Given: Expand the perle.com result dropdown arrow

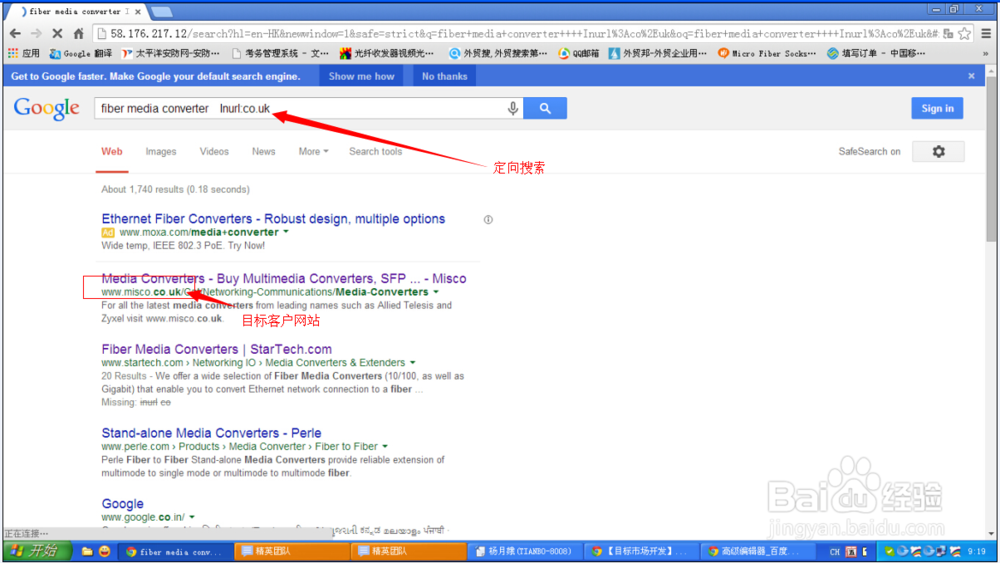Looking at the screenshot, I should pos(385,446).
